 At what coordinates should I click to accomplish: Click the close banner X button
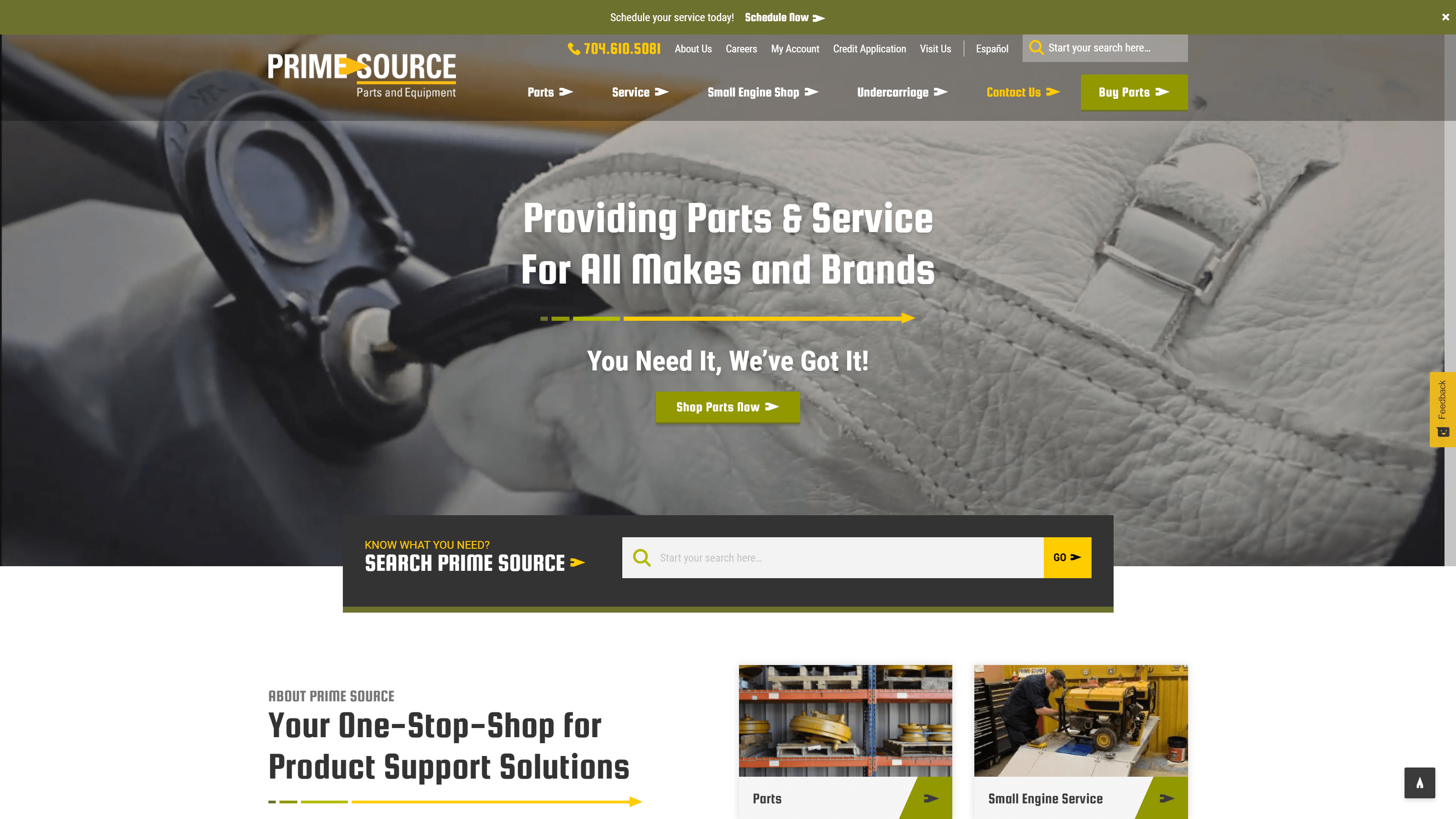pos(1445,17)
